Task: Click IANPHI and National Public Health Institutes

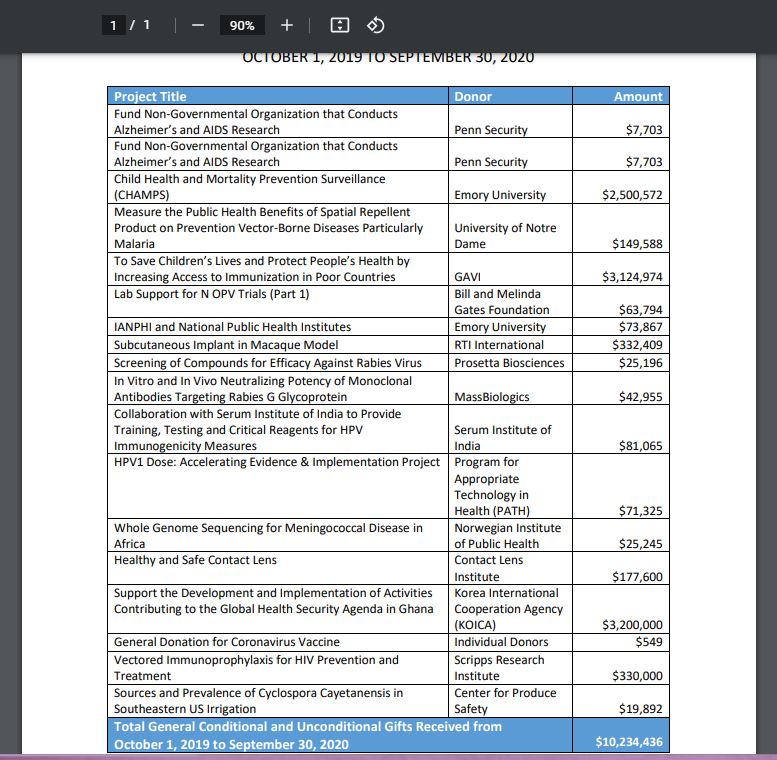Action: tap(232, 327)
